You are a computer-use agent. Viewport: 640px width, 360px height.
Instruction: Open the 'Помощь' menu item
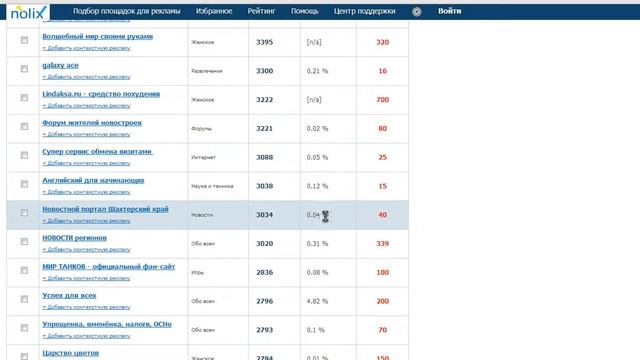point(304,11)
